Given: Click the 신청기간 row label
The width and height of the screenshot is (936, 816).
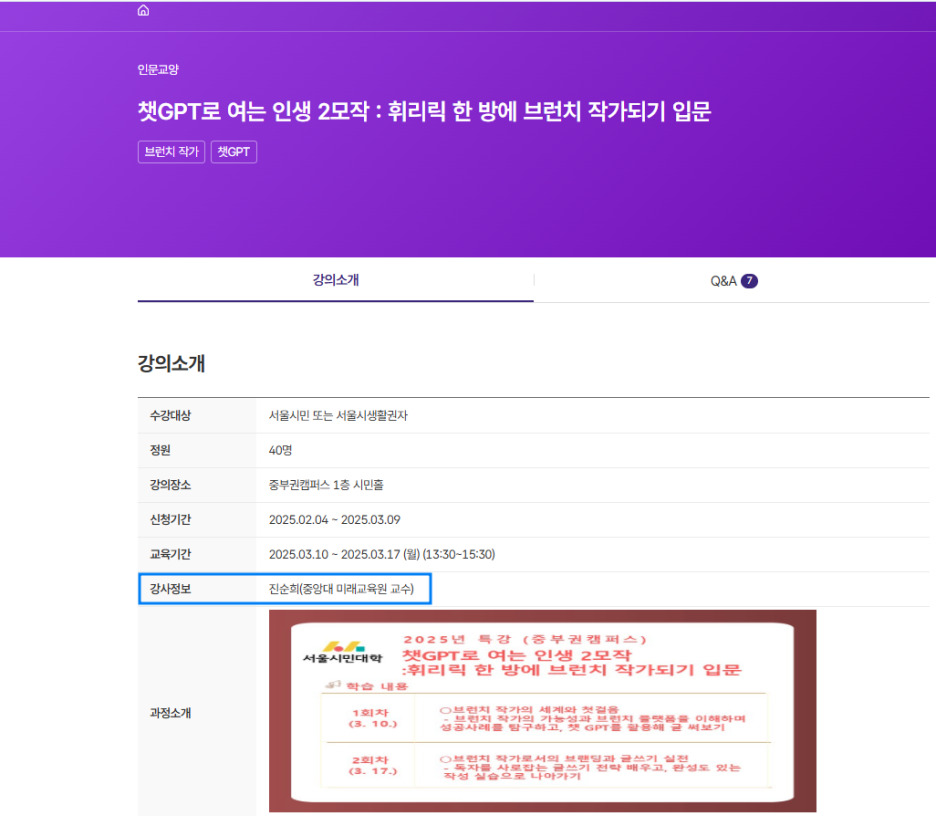Looking at the screenshot, I should click(x=170, y=519).
